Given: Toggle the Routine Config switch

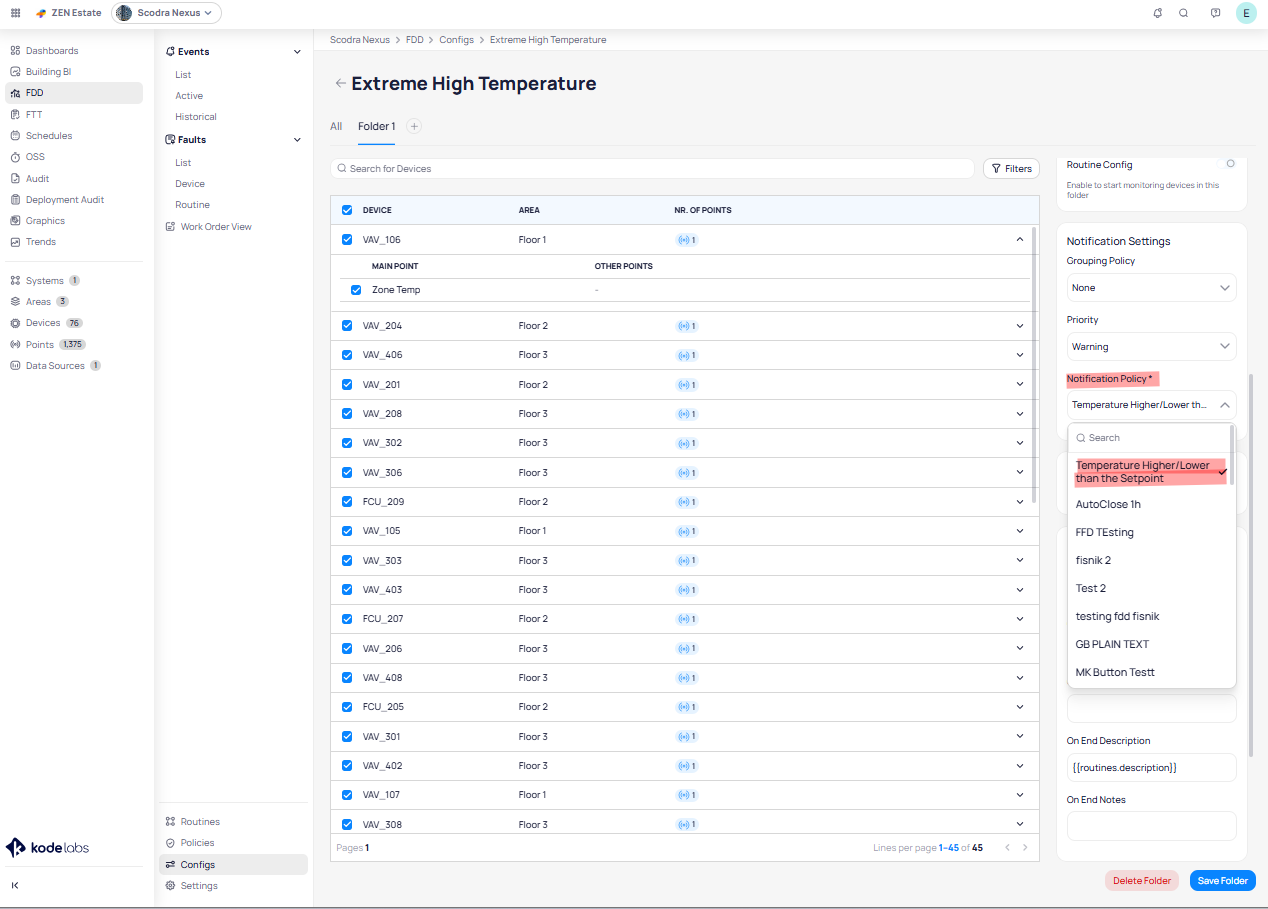Looking at the screenshot, I should [x=1228, y=164].
